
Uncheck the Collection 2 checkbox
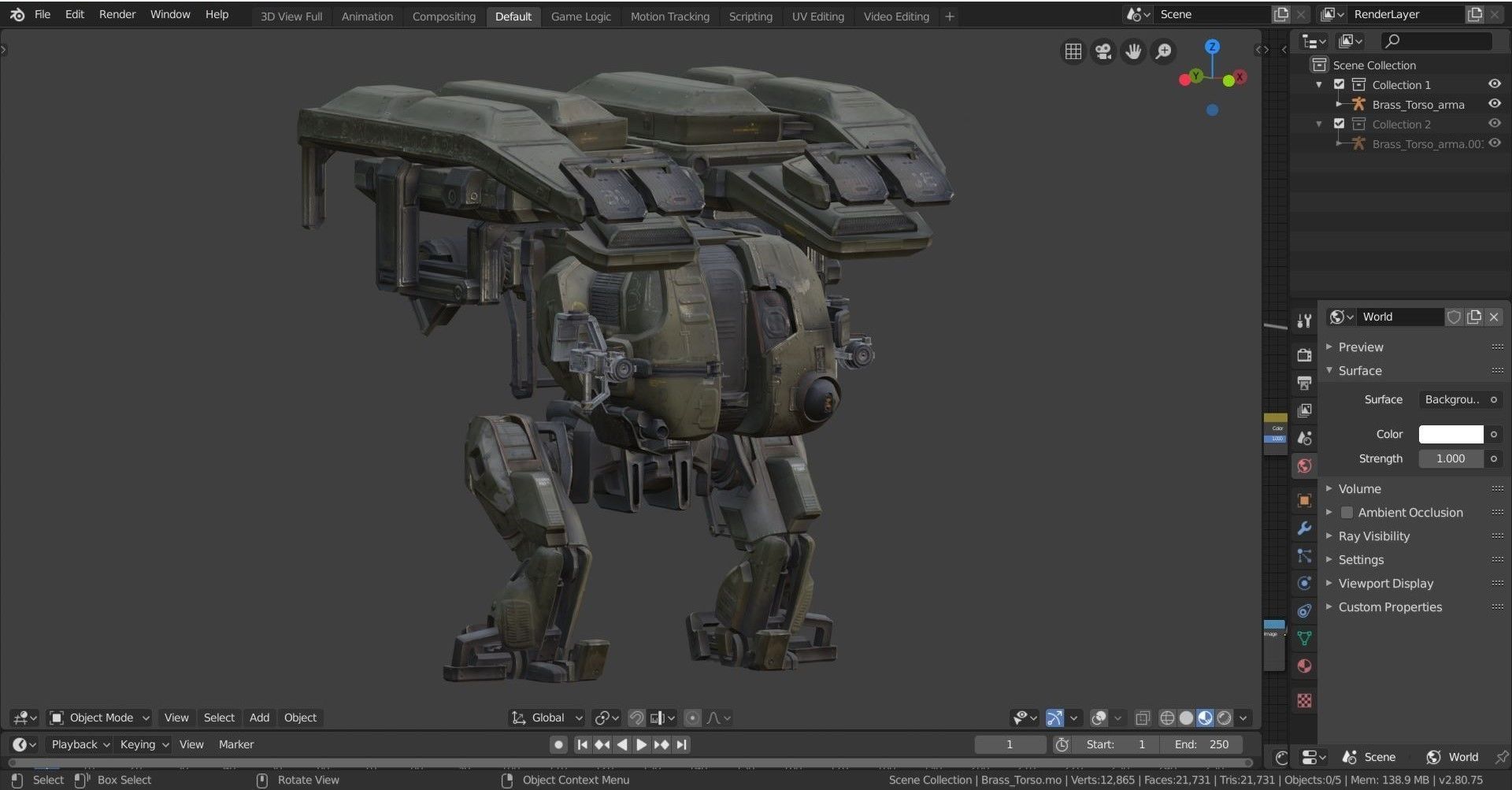click(1339, 124)
